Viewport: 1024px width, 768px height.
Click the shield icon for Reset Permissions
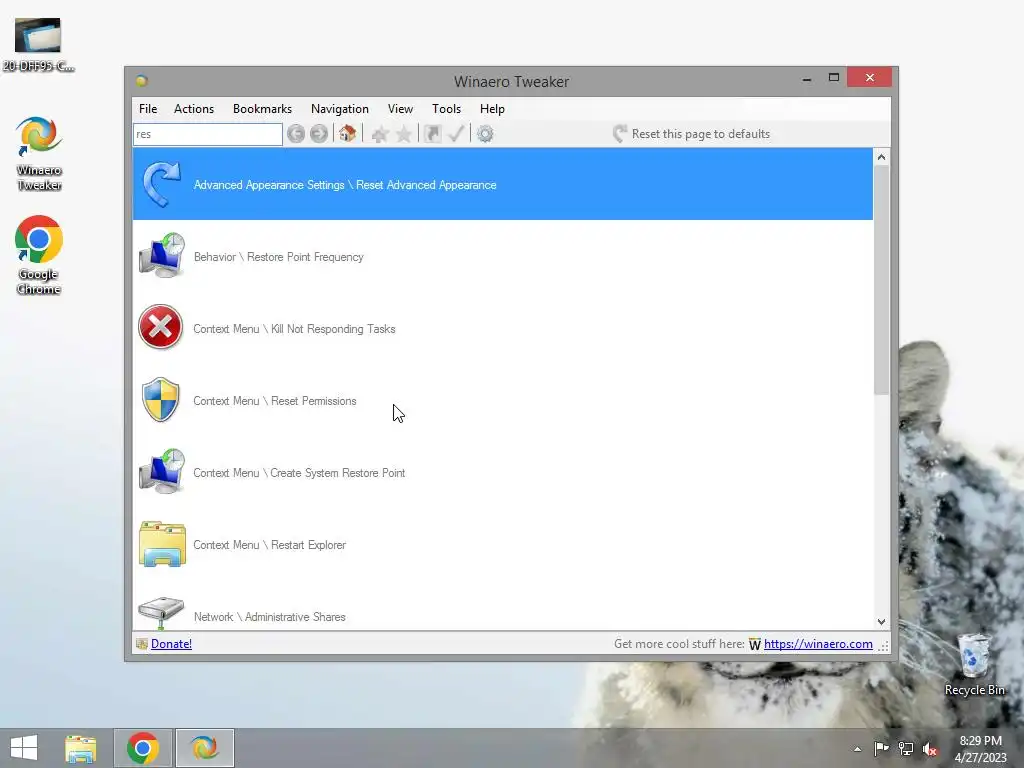(161, 400)
